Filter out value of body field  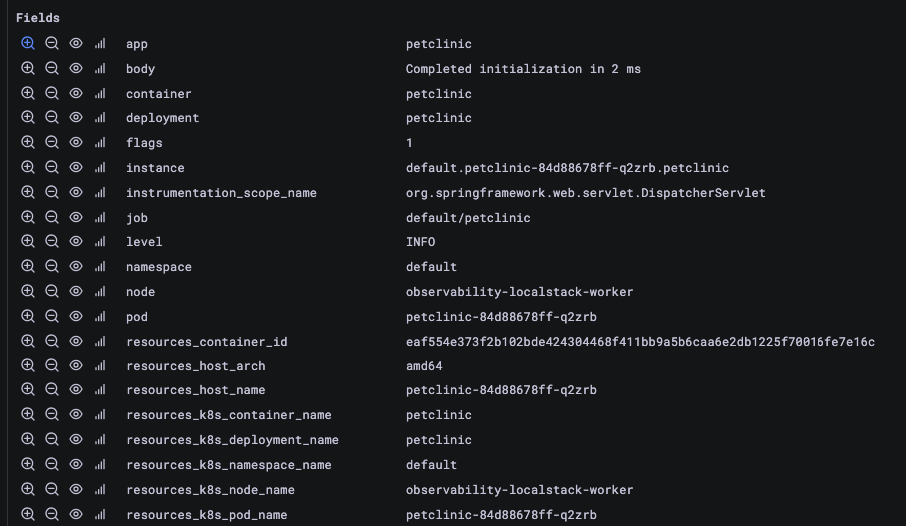(52, 69)
